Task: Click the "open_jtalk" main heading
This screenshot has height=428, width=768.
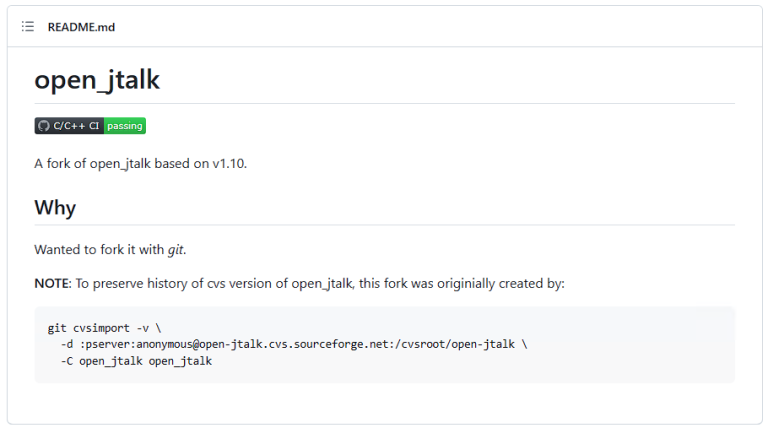Action: point(97,81)
